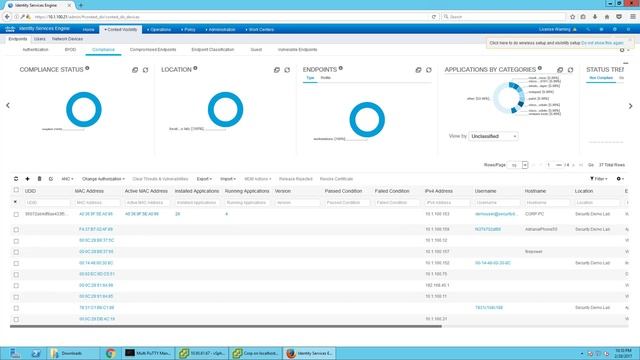The width and height of the screenshot is (640, 360).
Task: Select all endpoints via header checkbox
Action: [x=16, y=190]
